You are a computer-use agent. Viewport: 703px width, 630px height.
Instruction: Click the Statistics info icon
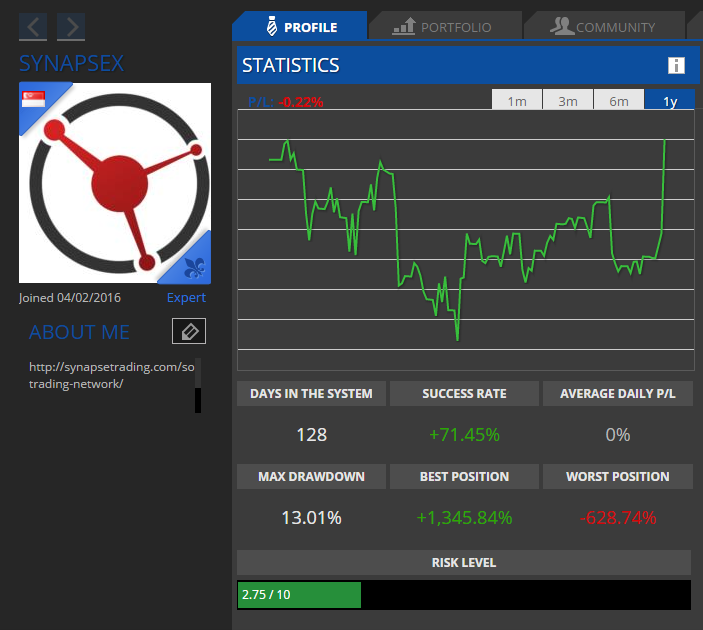(x=676, y=66)
